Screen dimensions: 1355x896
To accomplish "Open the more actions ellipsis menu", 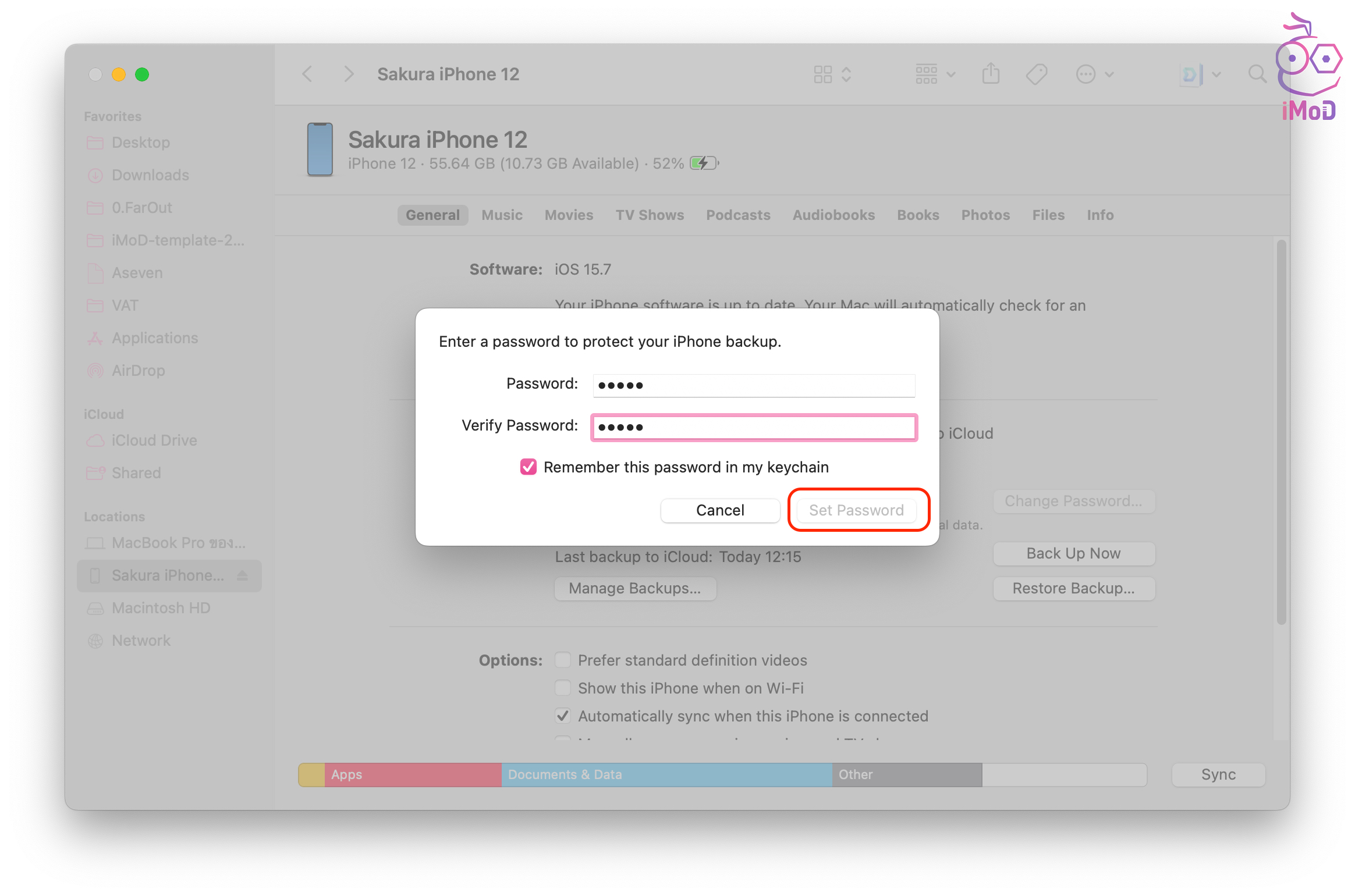I will (1094, 74).
